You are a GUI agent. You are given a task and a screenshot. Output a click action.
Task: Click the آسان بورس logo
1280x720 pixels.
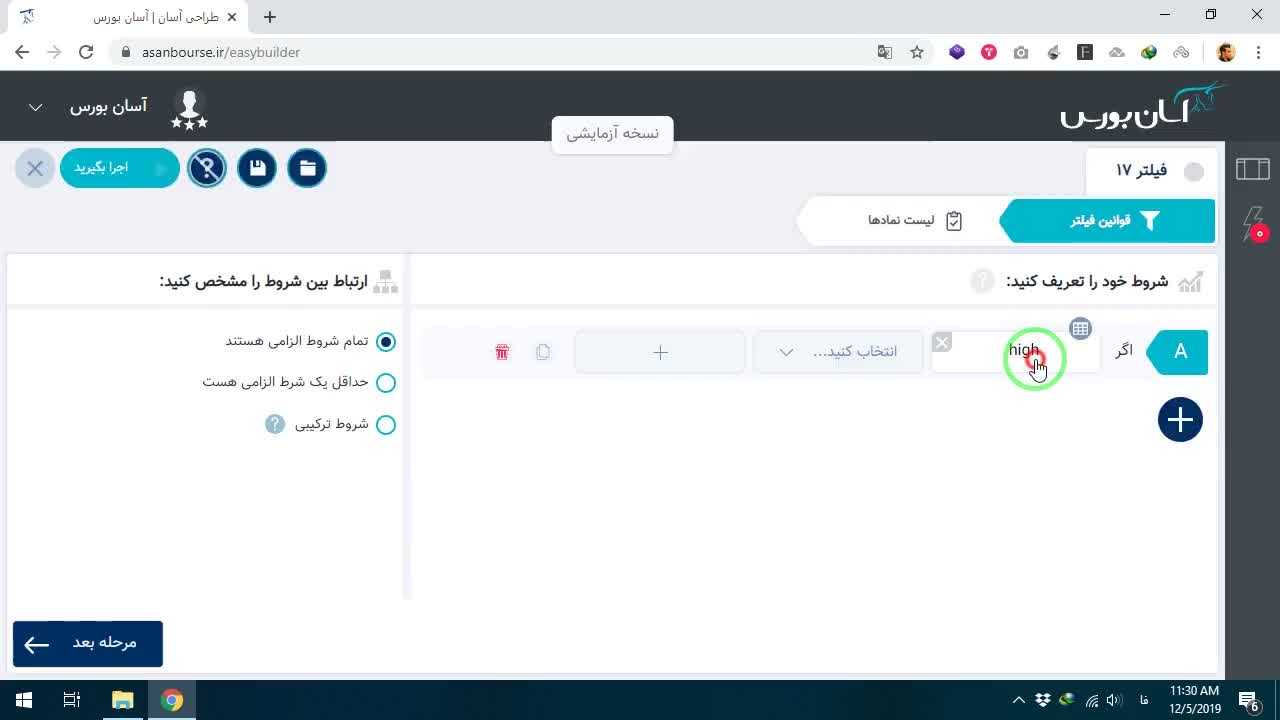(x=1143, y=106)
